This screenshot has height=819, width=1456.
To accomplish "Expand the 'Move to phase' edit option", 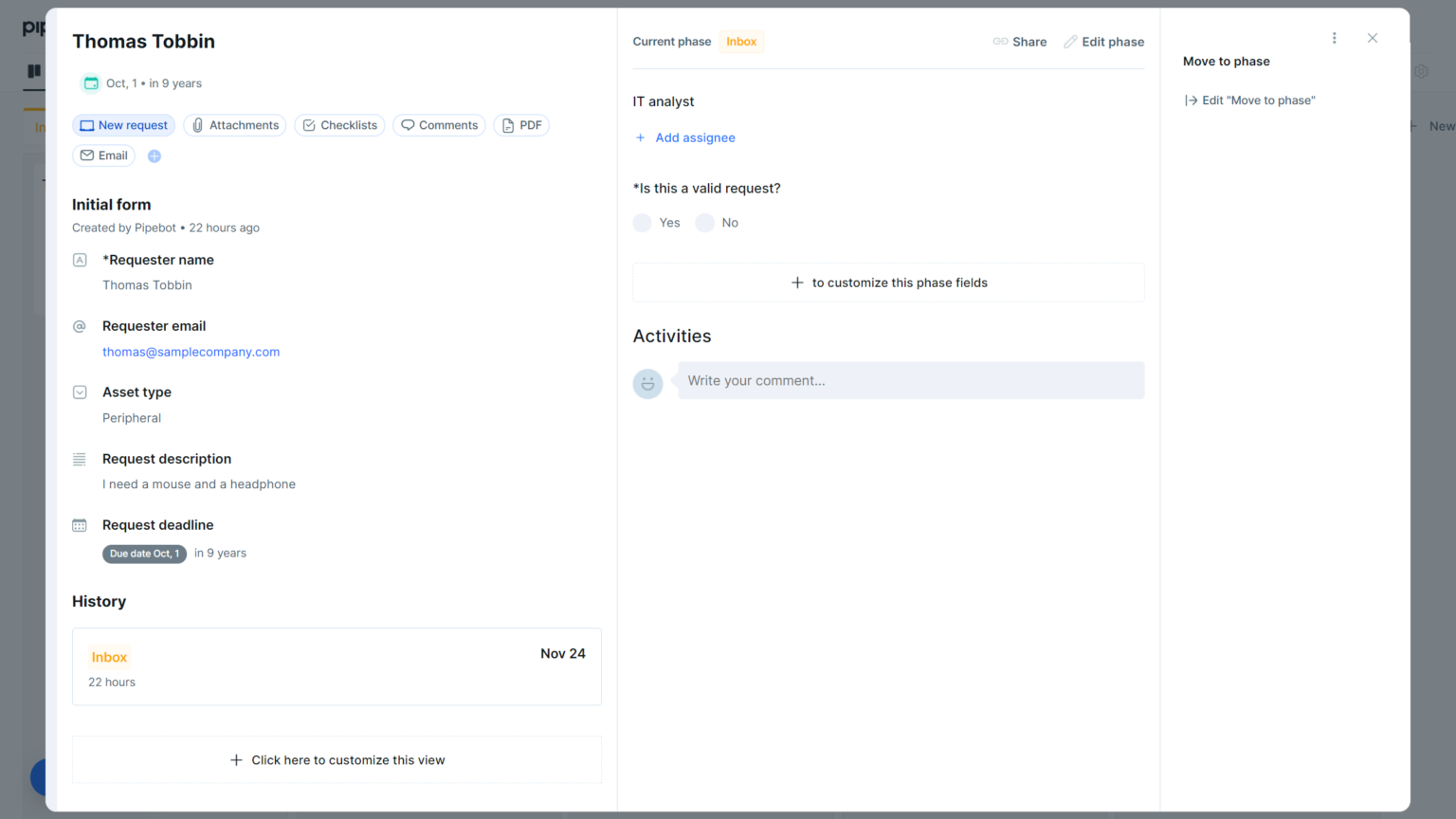I will 1249,100.
